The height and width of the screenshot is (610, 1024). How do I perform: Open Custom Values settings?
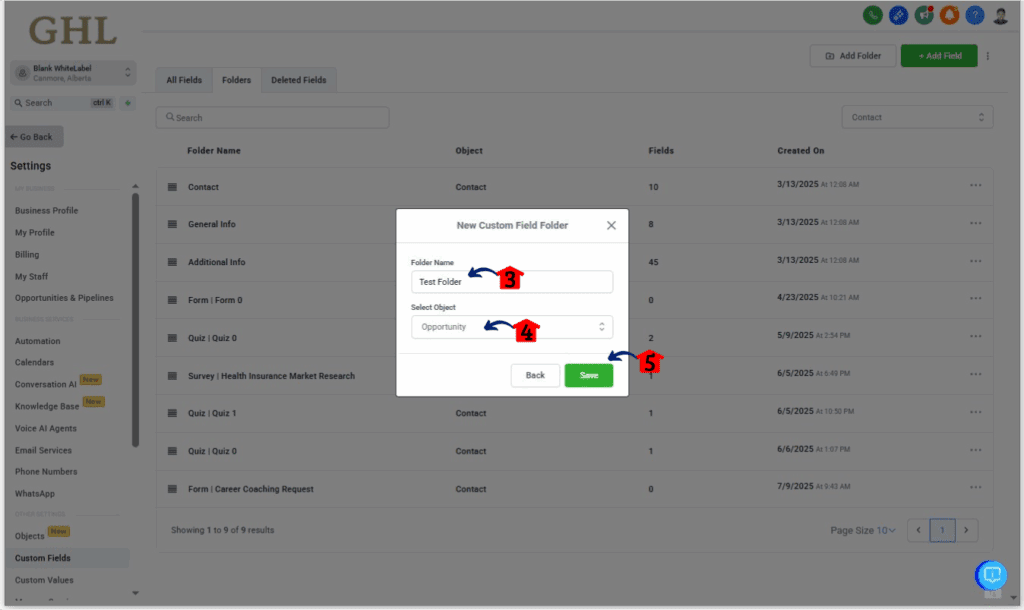click(x=44, y=580)
